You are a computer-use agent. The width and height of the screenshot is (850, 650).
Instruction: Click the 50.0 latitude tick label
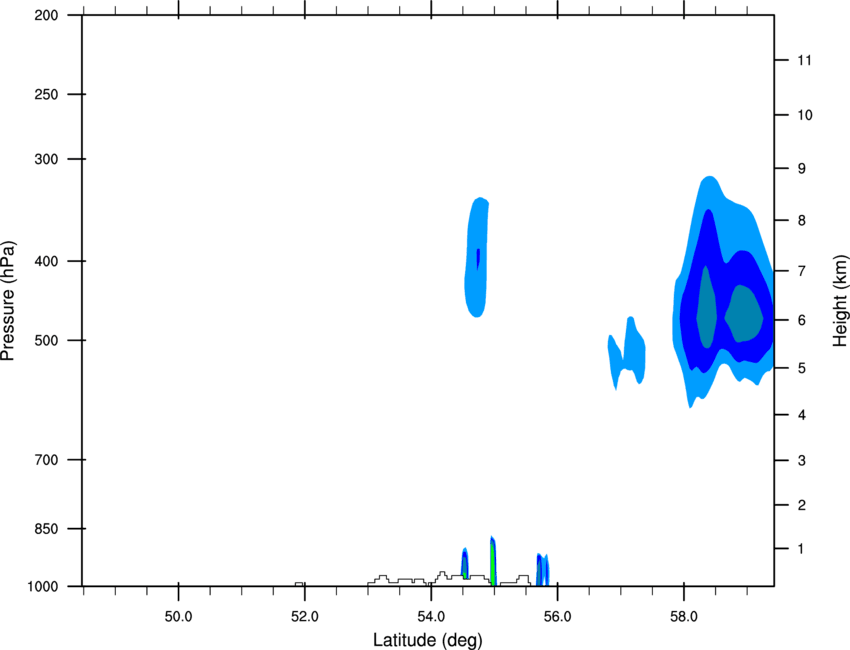pos(178,615)
